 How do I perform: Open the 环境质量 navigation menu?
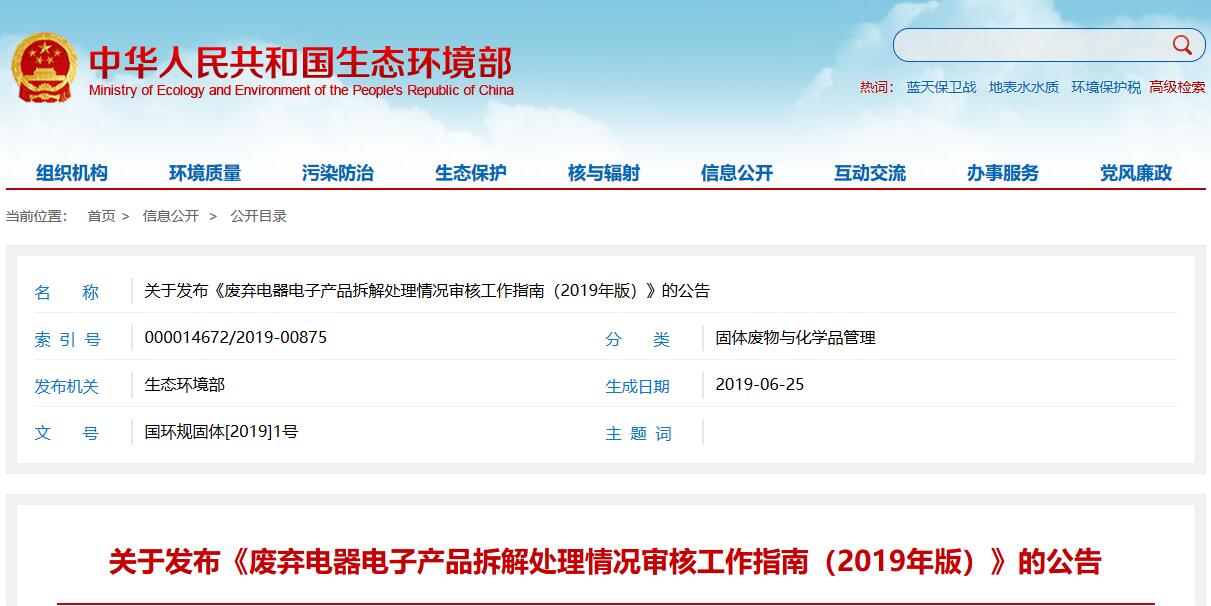tap(205, 173)
